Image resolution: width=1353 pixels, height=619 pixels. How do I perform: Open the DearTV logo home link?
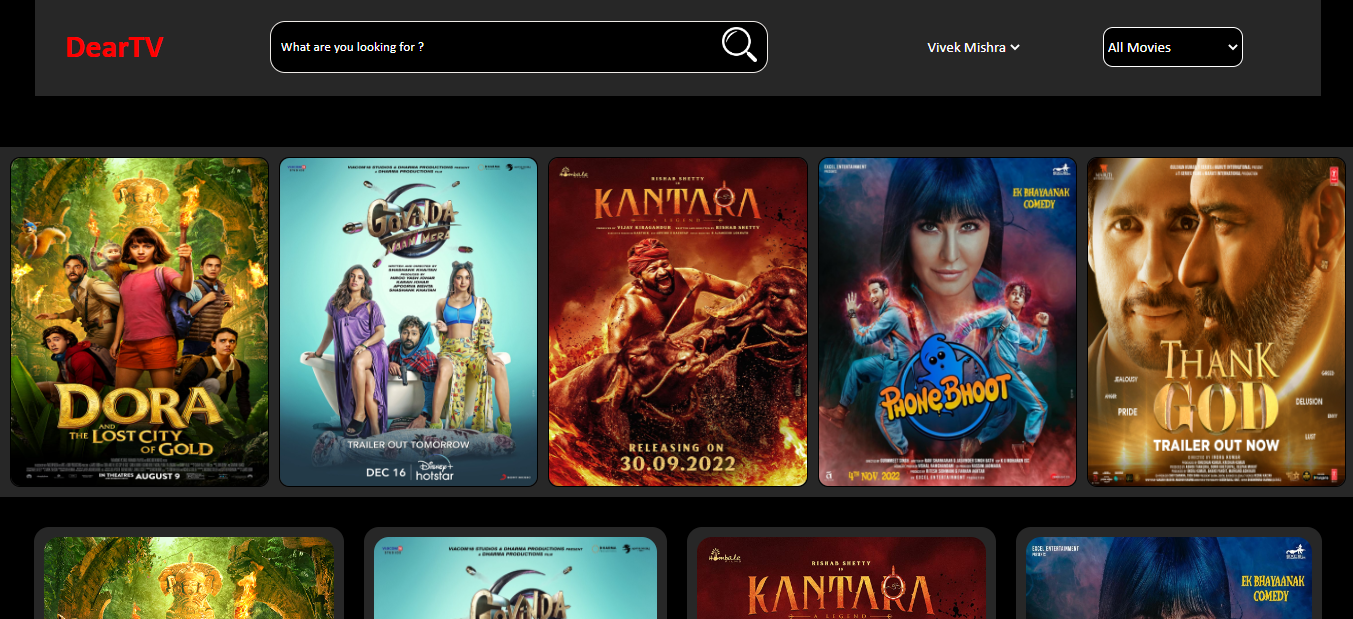pos(114,47)
